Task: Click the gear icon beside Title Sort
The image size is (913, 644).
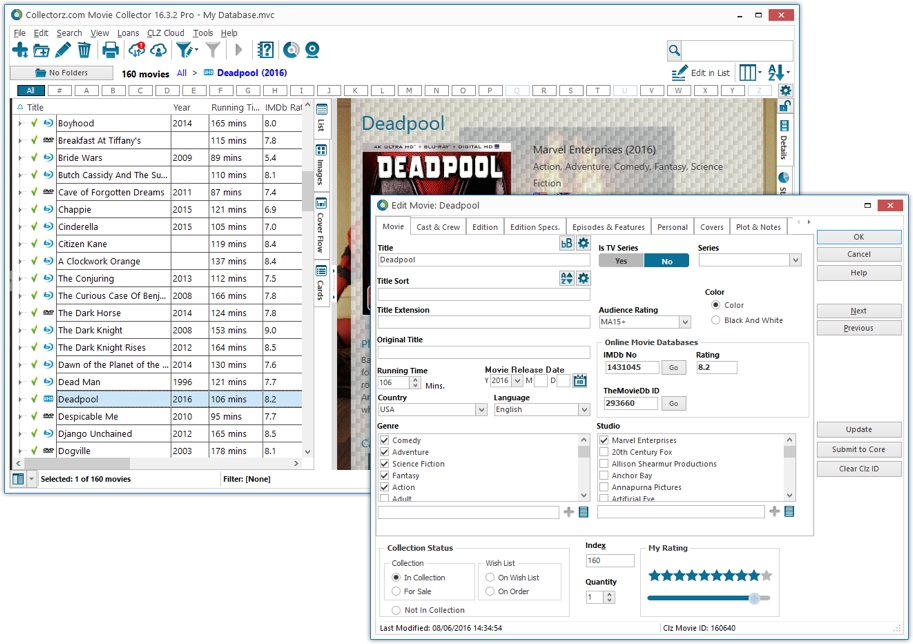Action: click(x=583, y=278)
